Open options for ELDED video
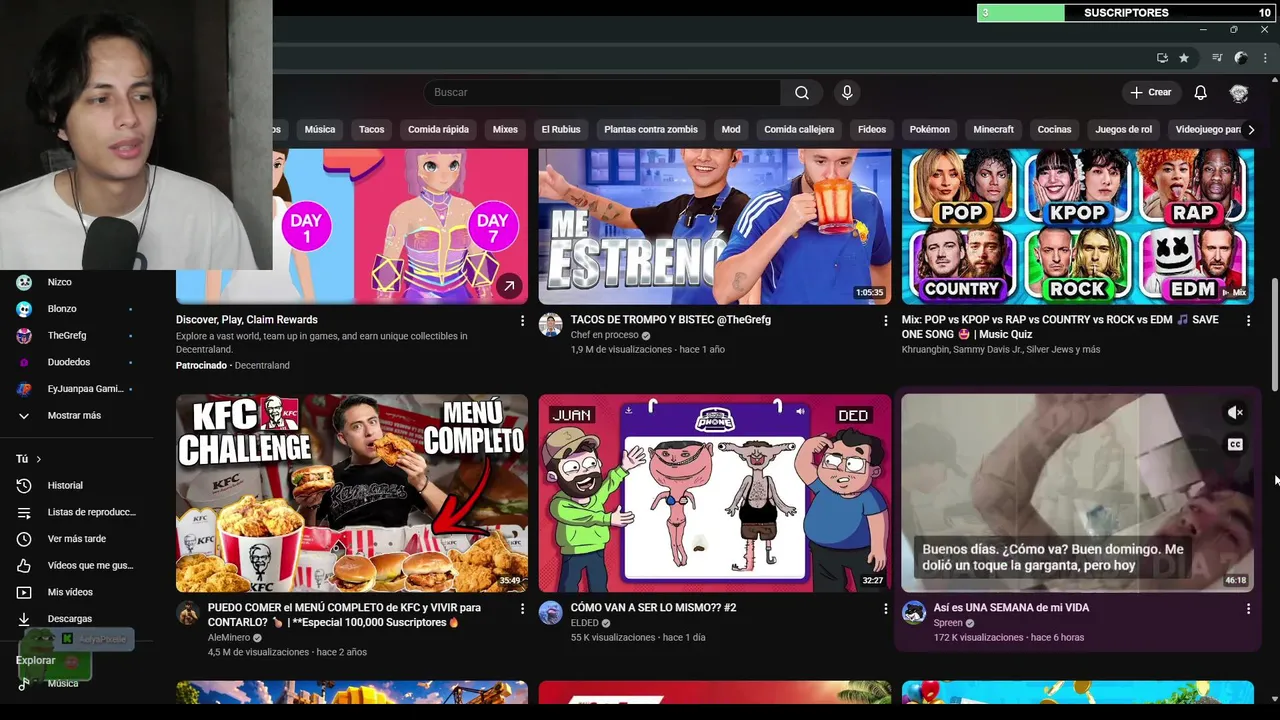Viewport: 1280px width, 720px height. tap(885, 608)
